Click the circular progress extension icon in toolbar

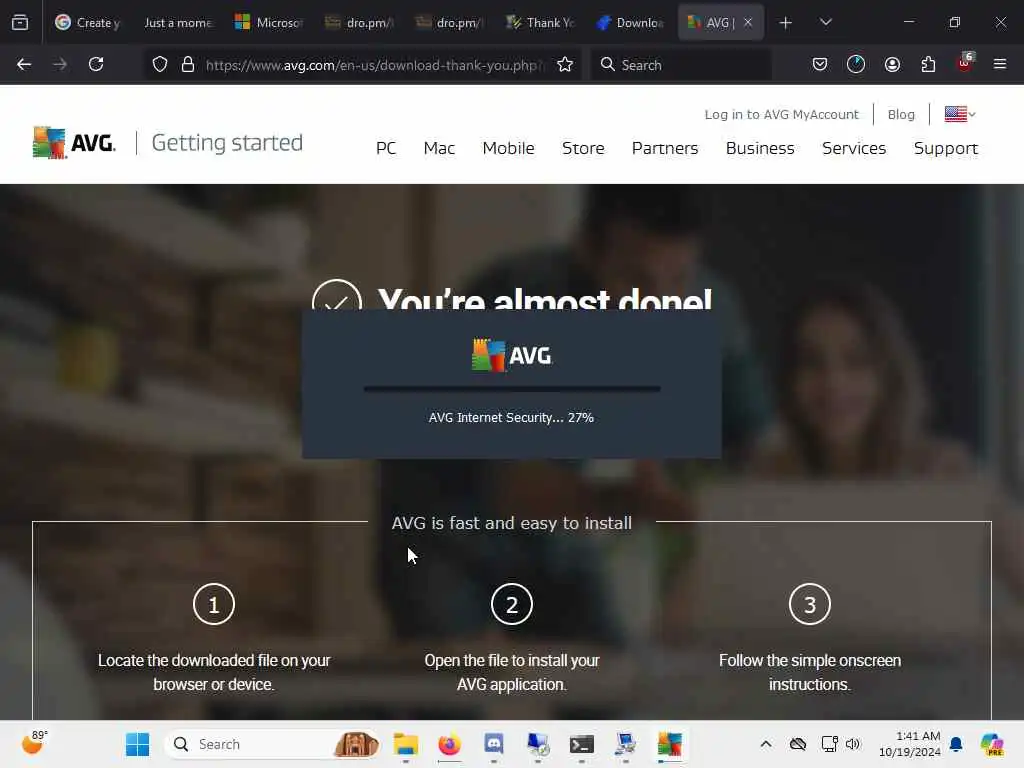click(x=856, y=64)
